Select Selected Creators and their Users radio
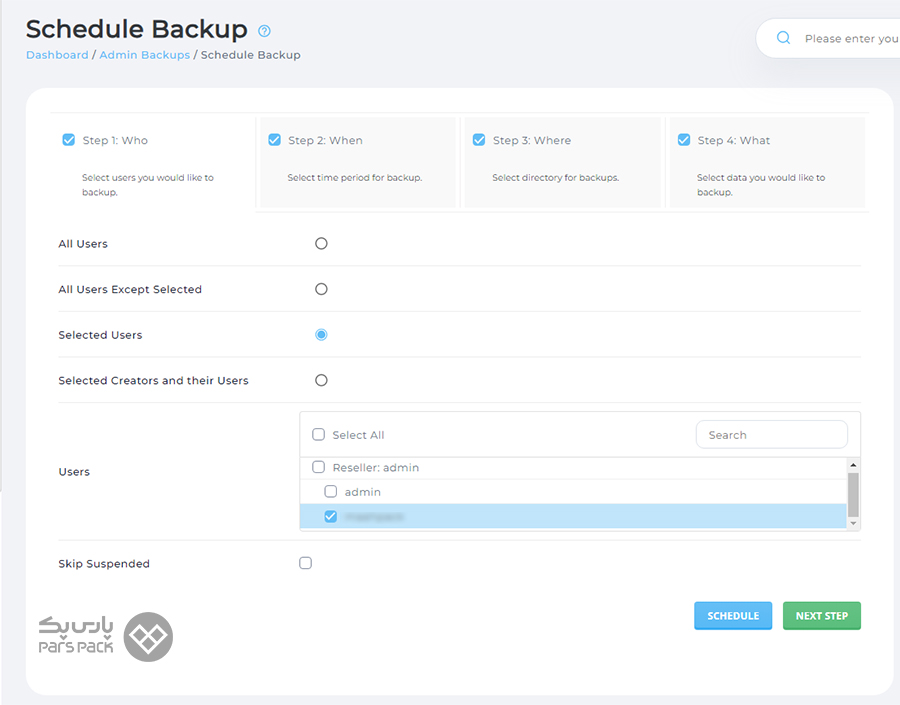This screenshot has height=705, width=900. [321, 380]
